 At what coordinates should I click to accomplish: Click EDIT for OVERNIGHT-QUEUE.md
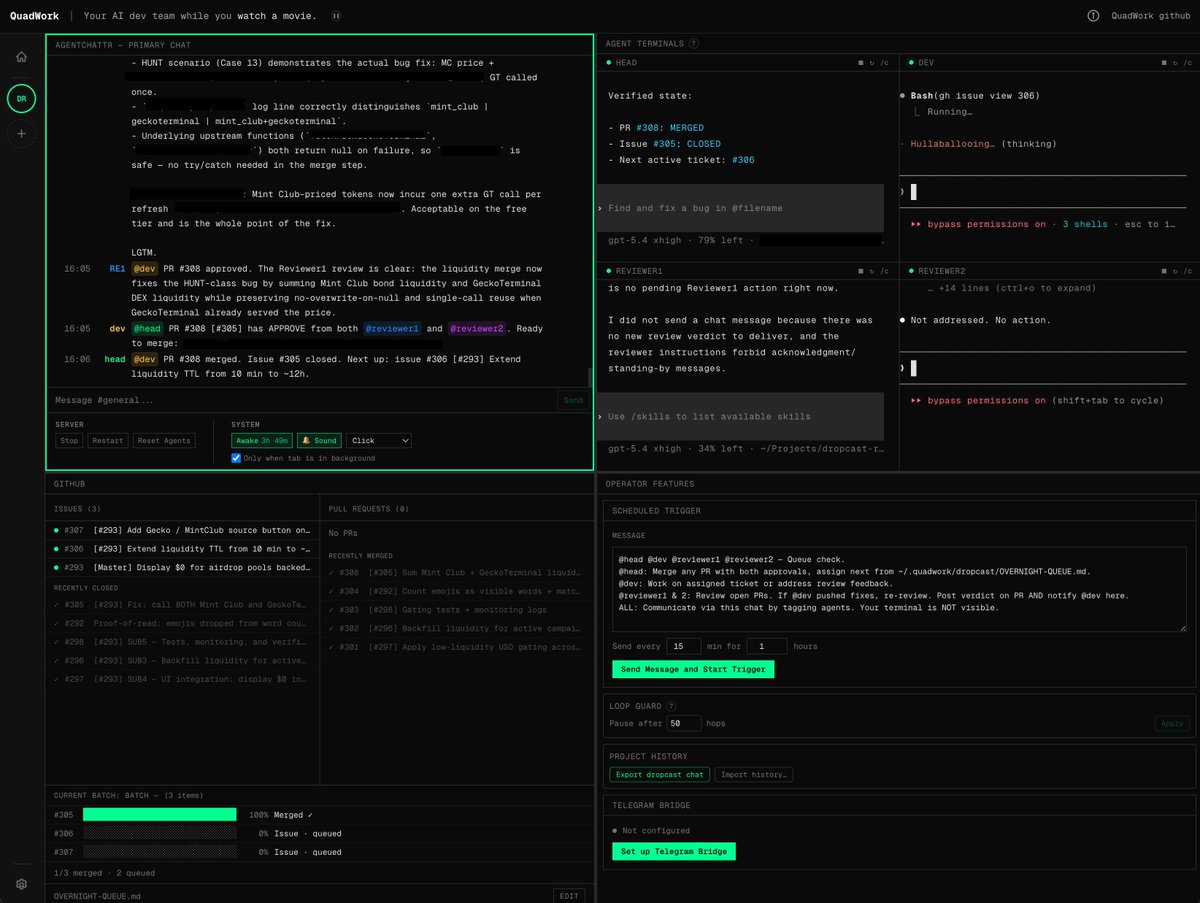(x=568, y=896)
